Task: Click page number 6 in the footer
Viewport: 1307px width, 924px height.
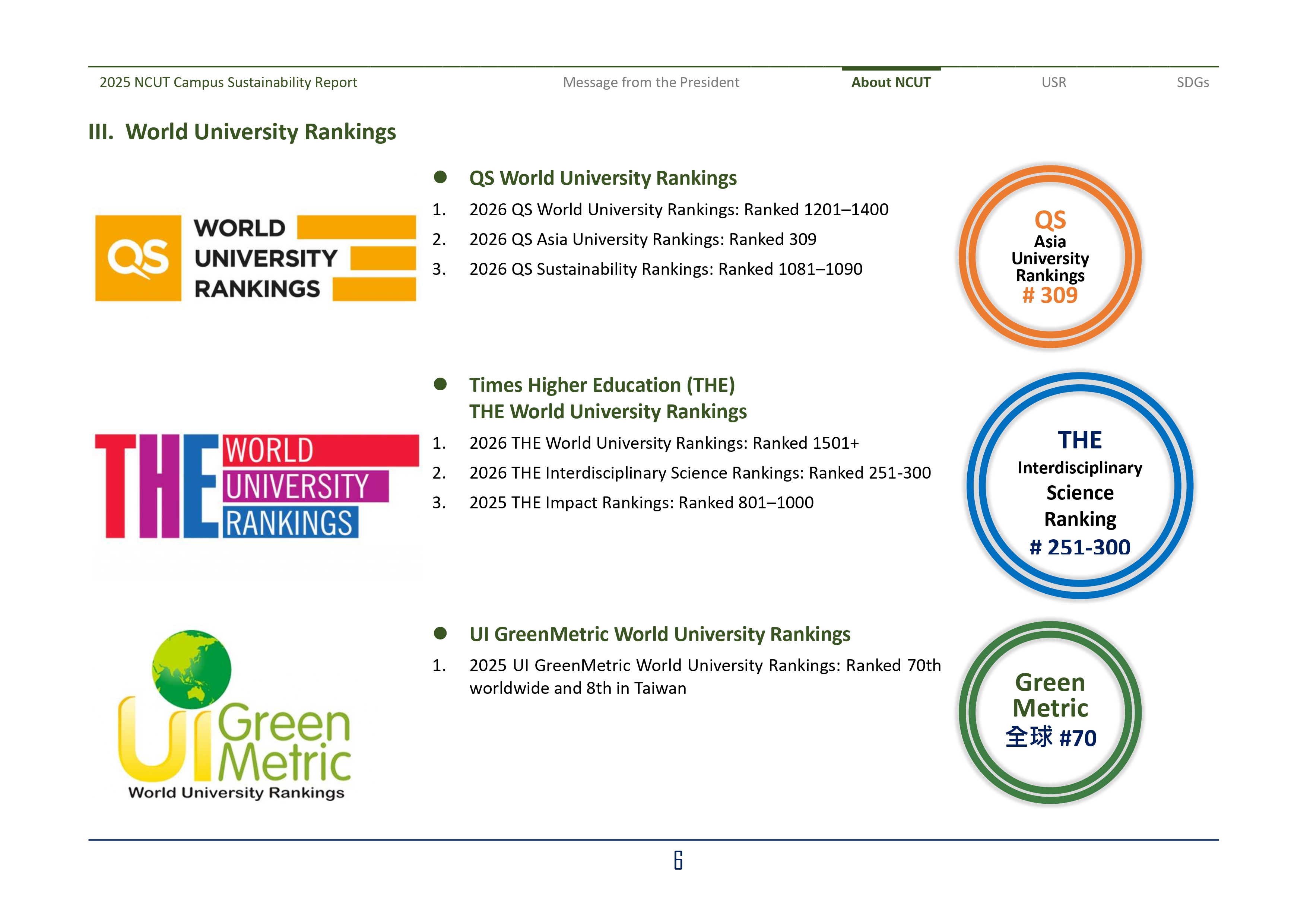Action: (678, 860)
